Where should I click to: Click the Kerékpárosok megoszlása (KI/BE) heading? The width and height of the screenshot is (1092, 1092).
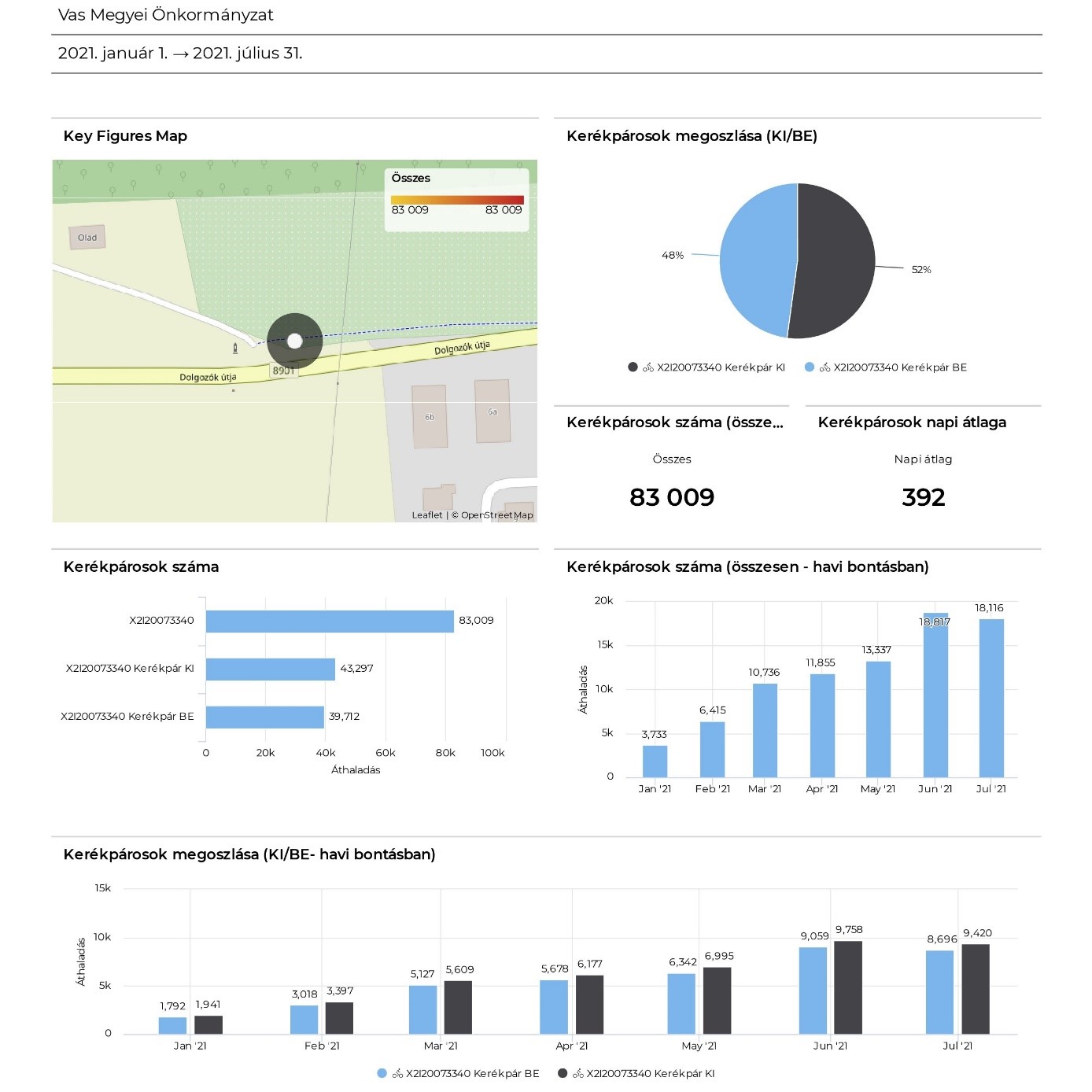[x=692, y=136]
